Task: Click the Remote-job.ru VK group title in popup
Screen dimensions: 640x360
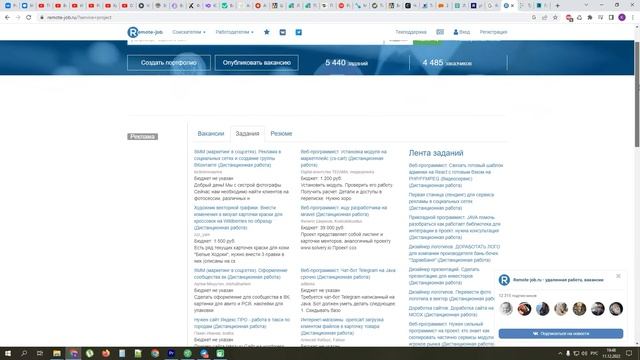Action: 558,280
